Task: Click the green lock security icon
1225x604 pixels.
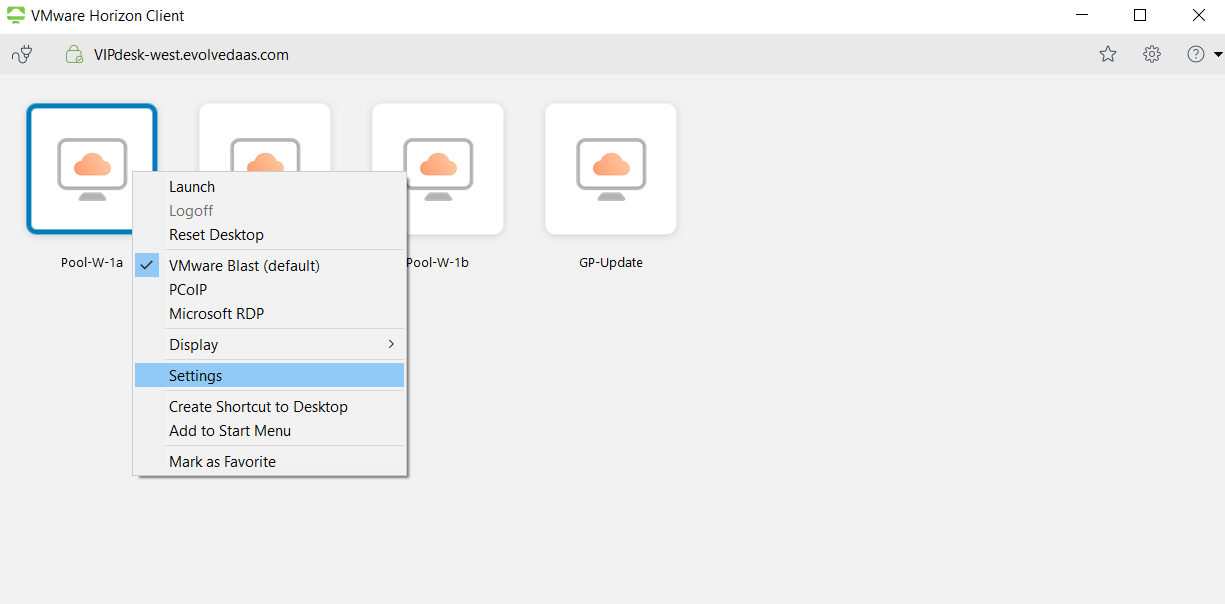Action: (74, 55)
